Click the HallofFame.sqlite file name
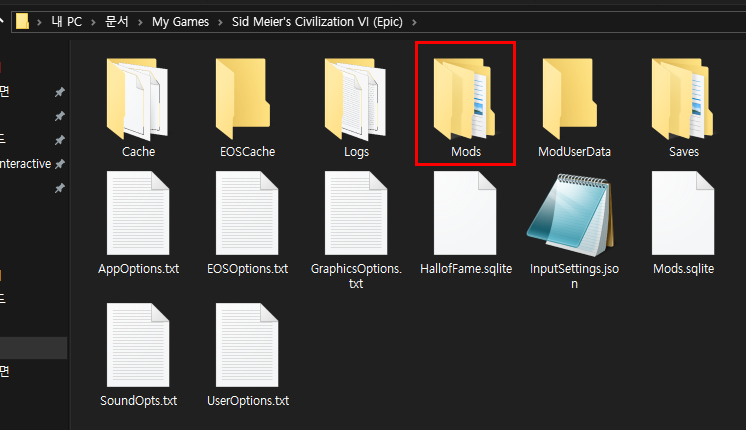The image size is (746, 430). [x=466, y=269]
